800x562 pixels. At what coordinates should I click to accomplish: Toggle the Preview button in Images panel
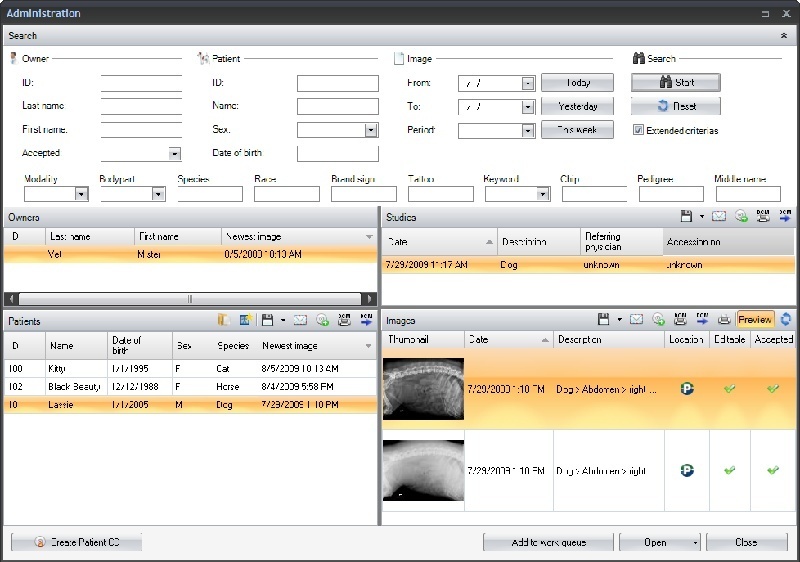coord(755,319)
